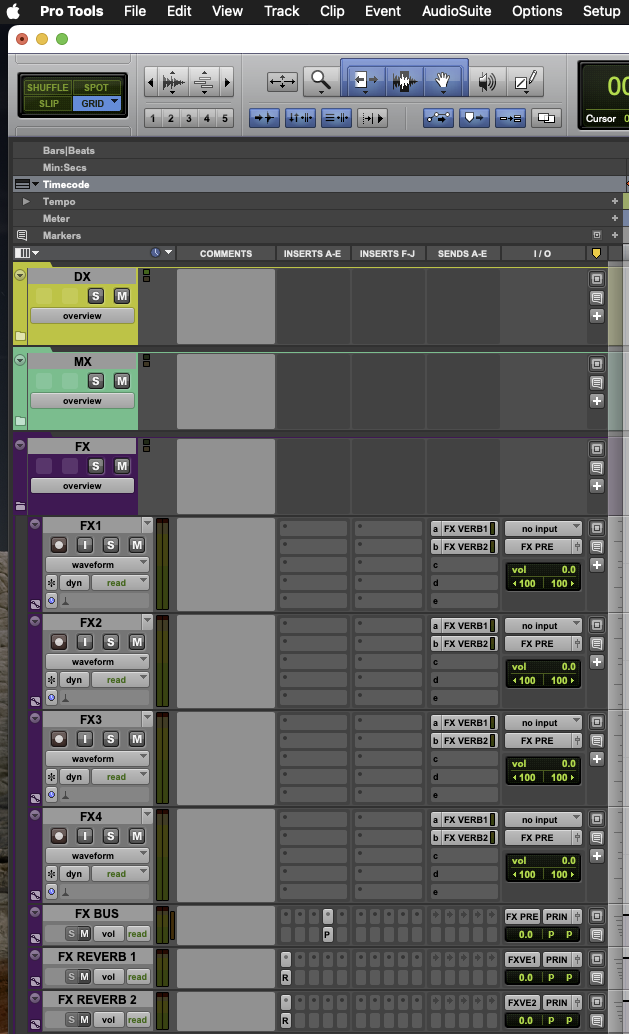The image size is (629, 1034).
Task: Click the FX1 output FX PRE button
Action: (x=537, y=547)
